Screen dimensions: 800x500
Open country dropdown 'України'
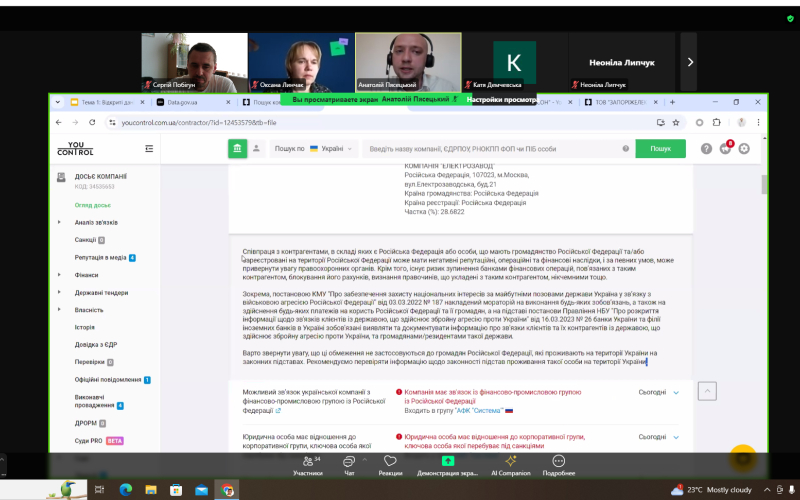tap(331, 148)
